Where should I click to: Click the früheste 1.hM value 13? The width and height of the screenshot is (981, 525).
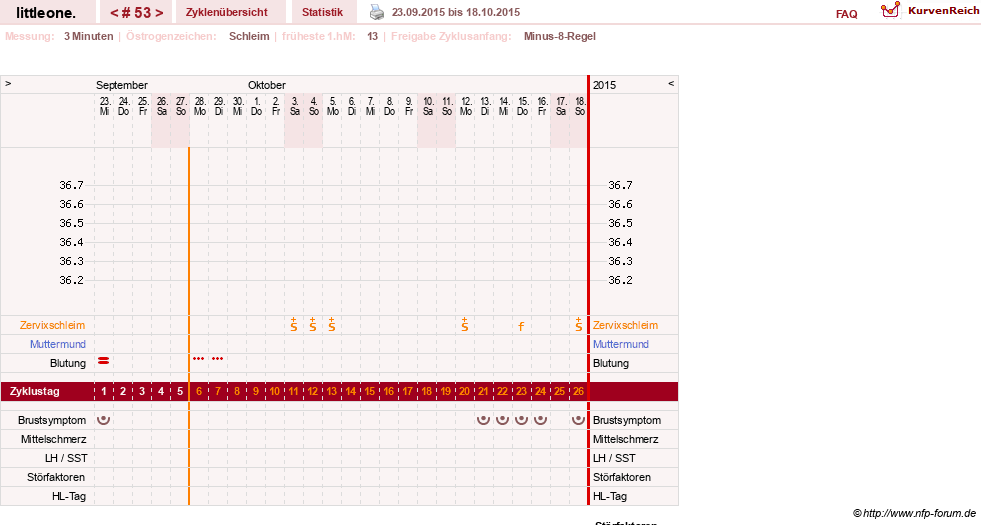point(372,36)
